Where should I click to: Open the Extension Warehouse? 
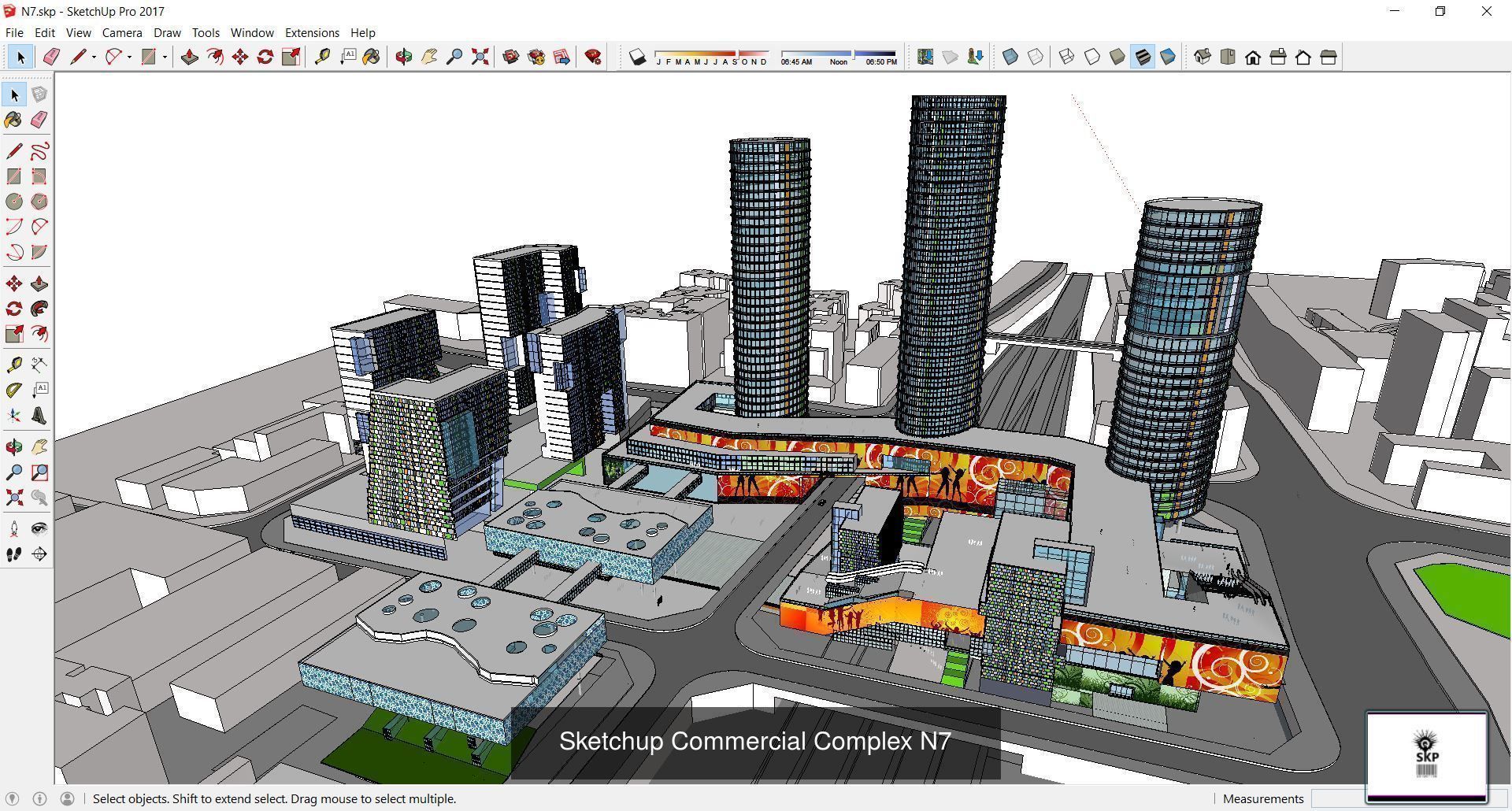[536, 57]
